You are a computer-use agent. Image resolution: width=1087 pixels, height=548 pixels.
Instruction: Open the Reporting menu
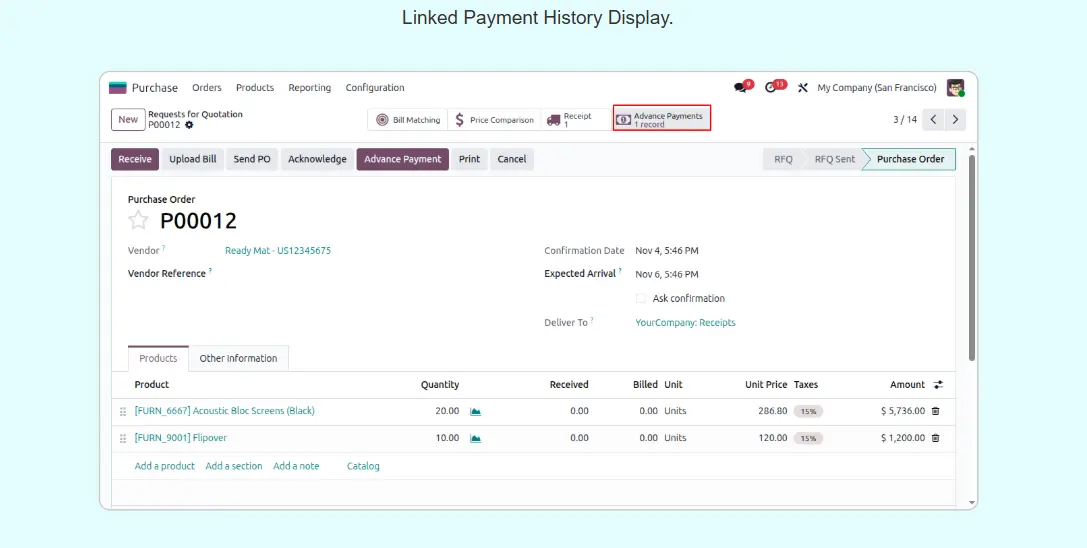point(309,88)
